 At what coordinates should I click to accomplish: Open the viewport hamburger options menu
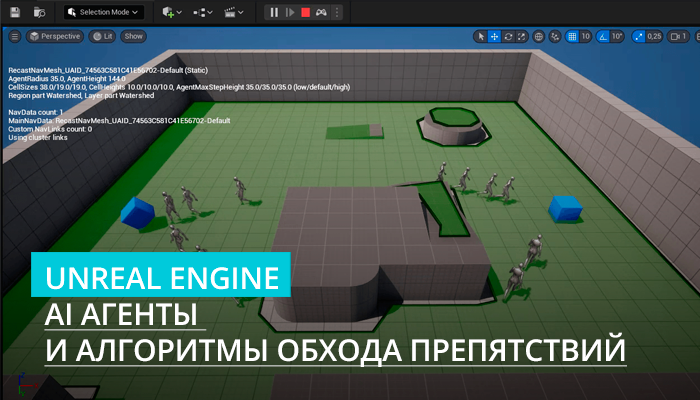[15, 36]
